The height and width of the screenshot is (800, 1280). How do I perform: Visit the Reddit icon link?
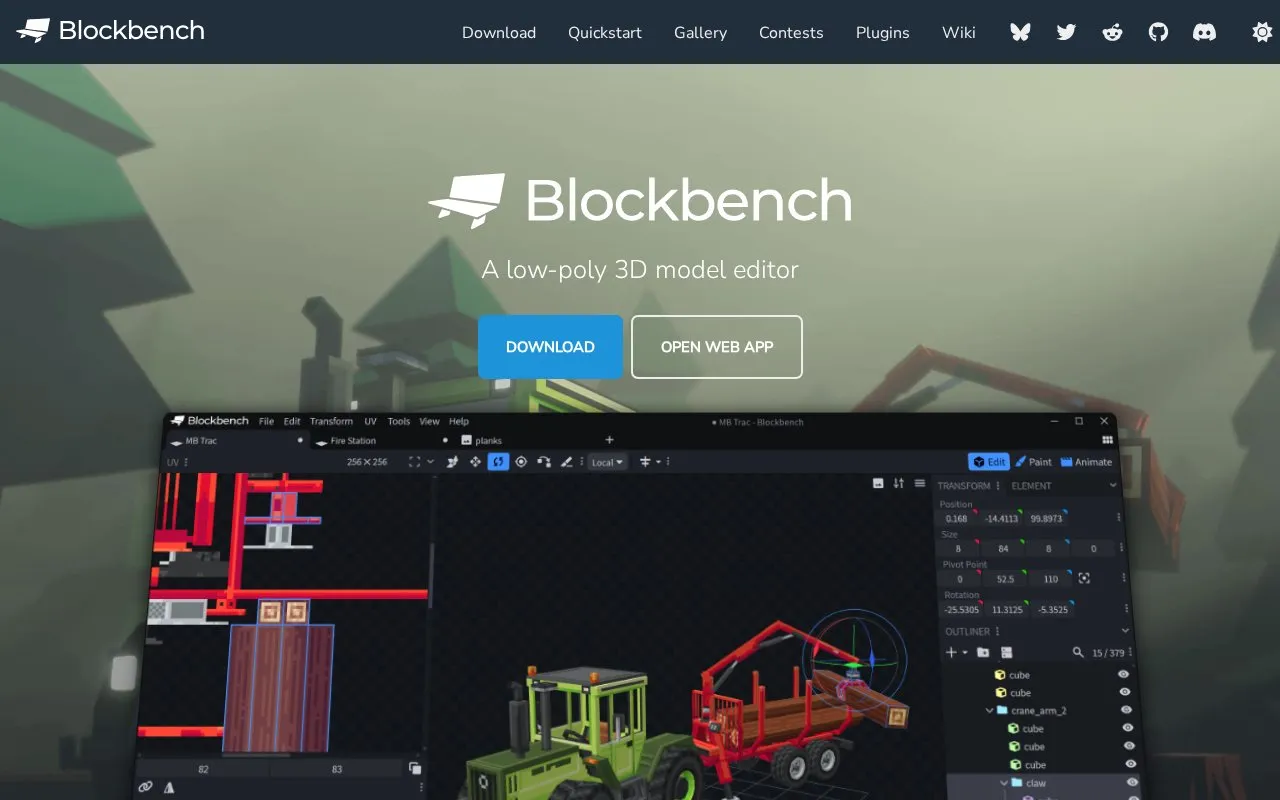point(1112,32)
